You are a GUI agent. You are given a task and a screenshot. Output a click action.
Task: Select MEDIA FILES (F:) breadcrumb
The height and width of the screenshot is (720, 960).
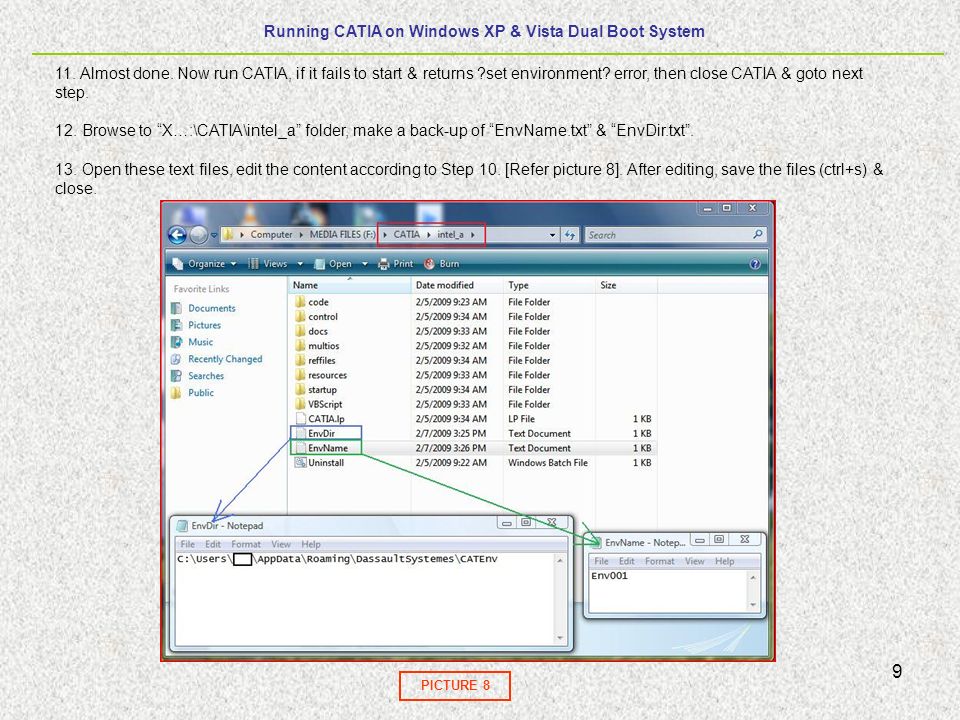pyautogui.click(x=342, y=234)
